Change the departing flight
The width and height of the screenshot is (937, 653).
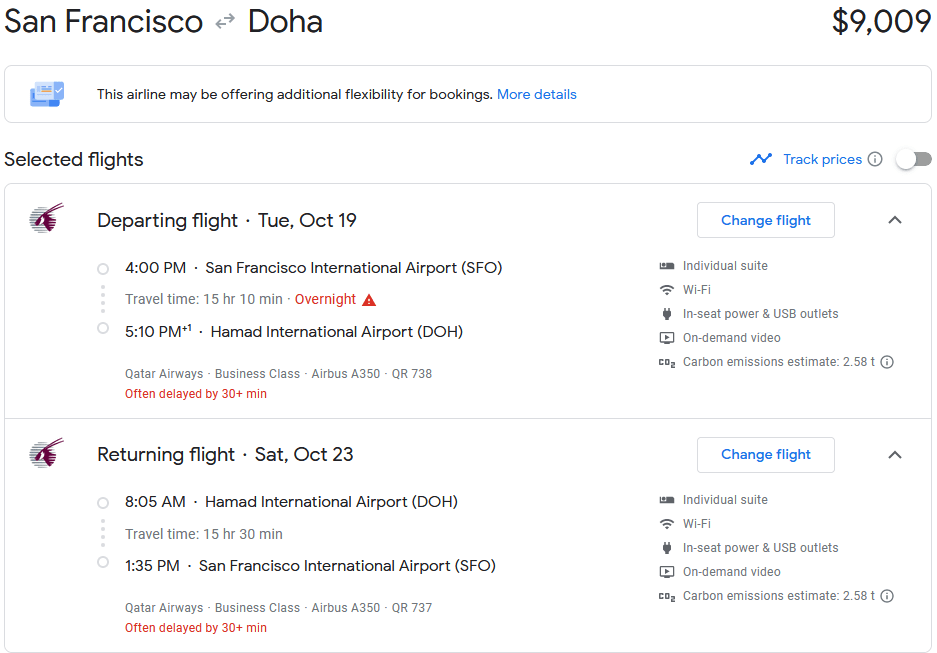point(765,219)
